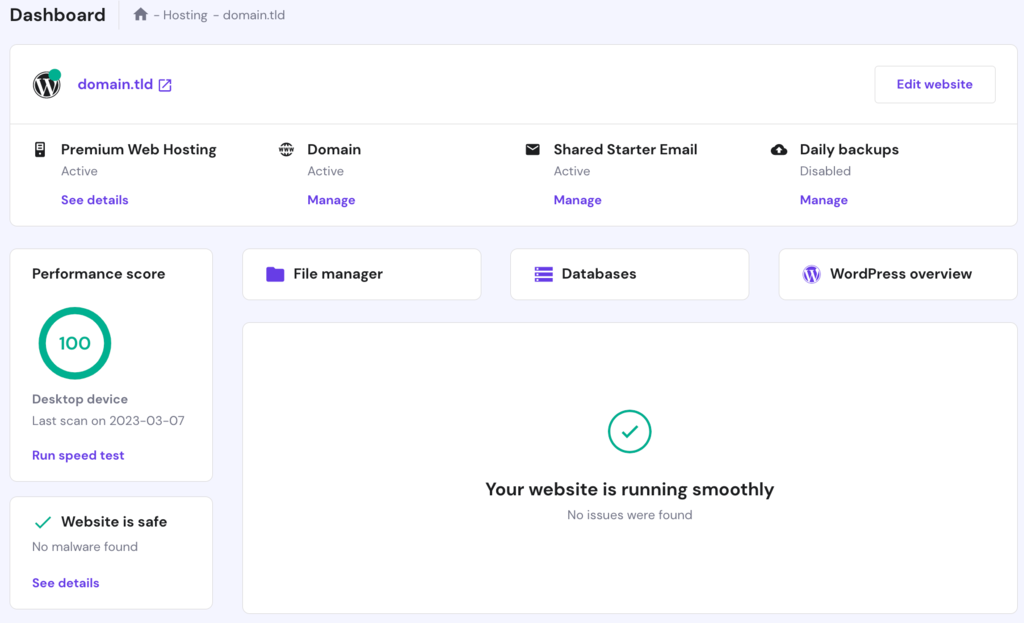Select the globe icon beside Domain
This screenshot has width=1024, height=623.
pos(285,149)
